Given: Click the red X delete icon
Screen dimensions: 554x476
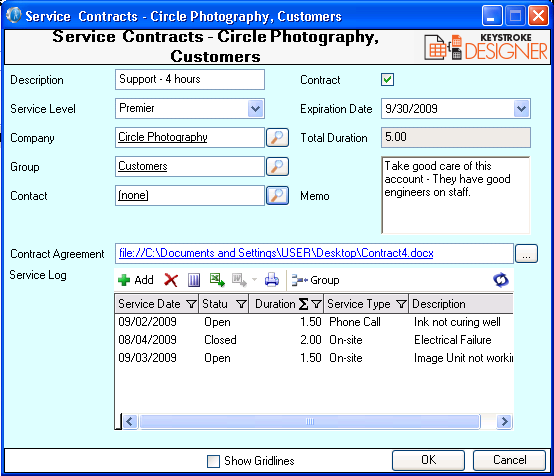Looking at the screenshot, I should tap(171, 280).
